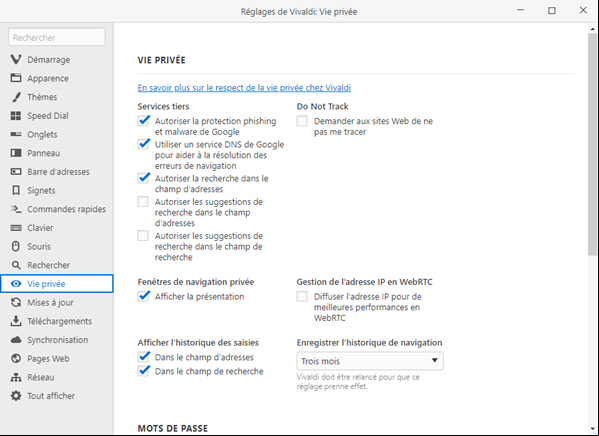Open the Speed Dial settings
The height and width of the screenshot is (436, 599).
[57, 115]
